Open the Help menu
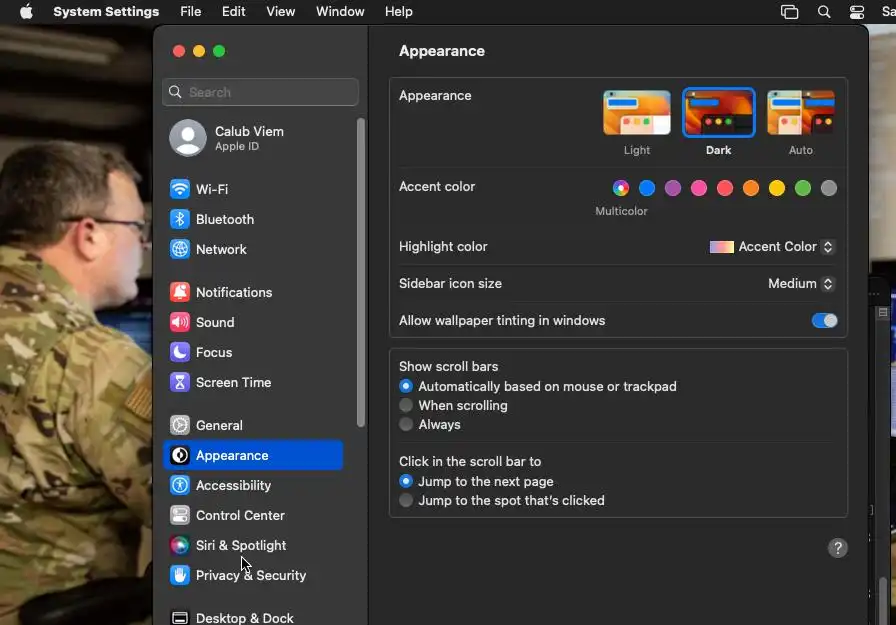 398,11
